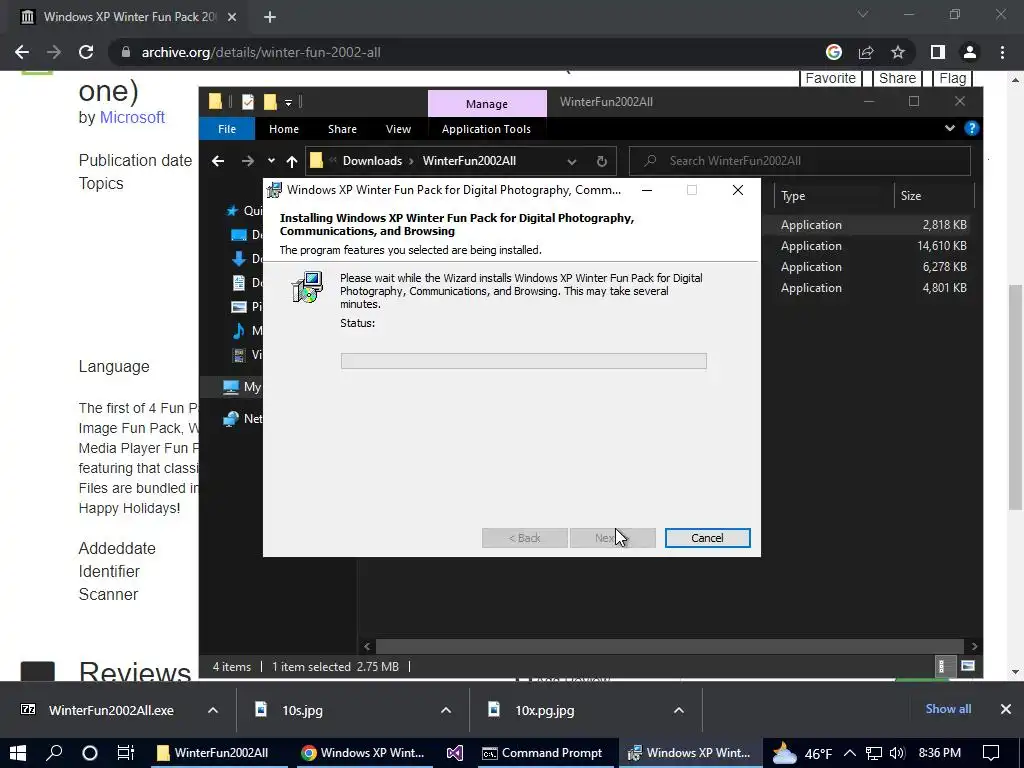Open the Share ribbon tab in Explorer

pyautogui.click(x=342, y=129)
